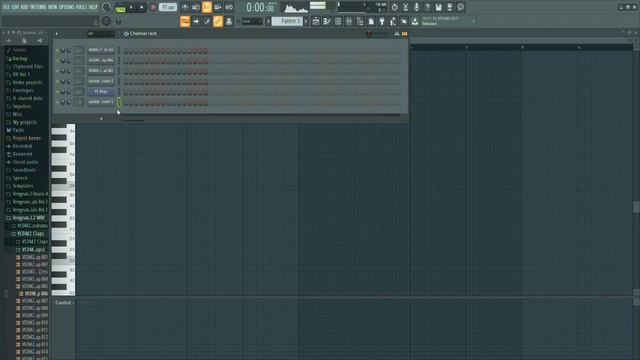Expand the Demo projects folder
Screen dimensions: 640x360
coord(27,82)
